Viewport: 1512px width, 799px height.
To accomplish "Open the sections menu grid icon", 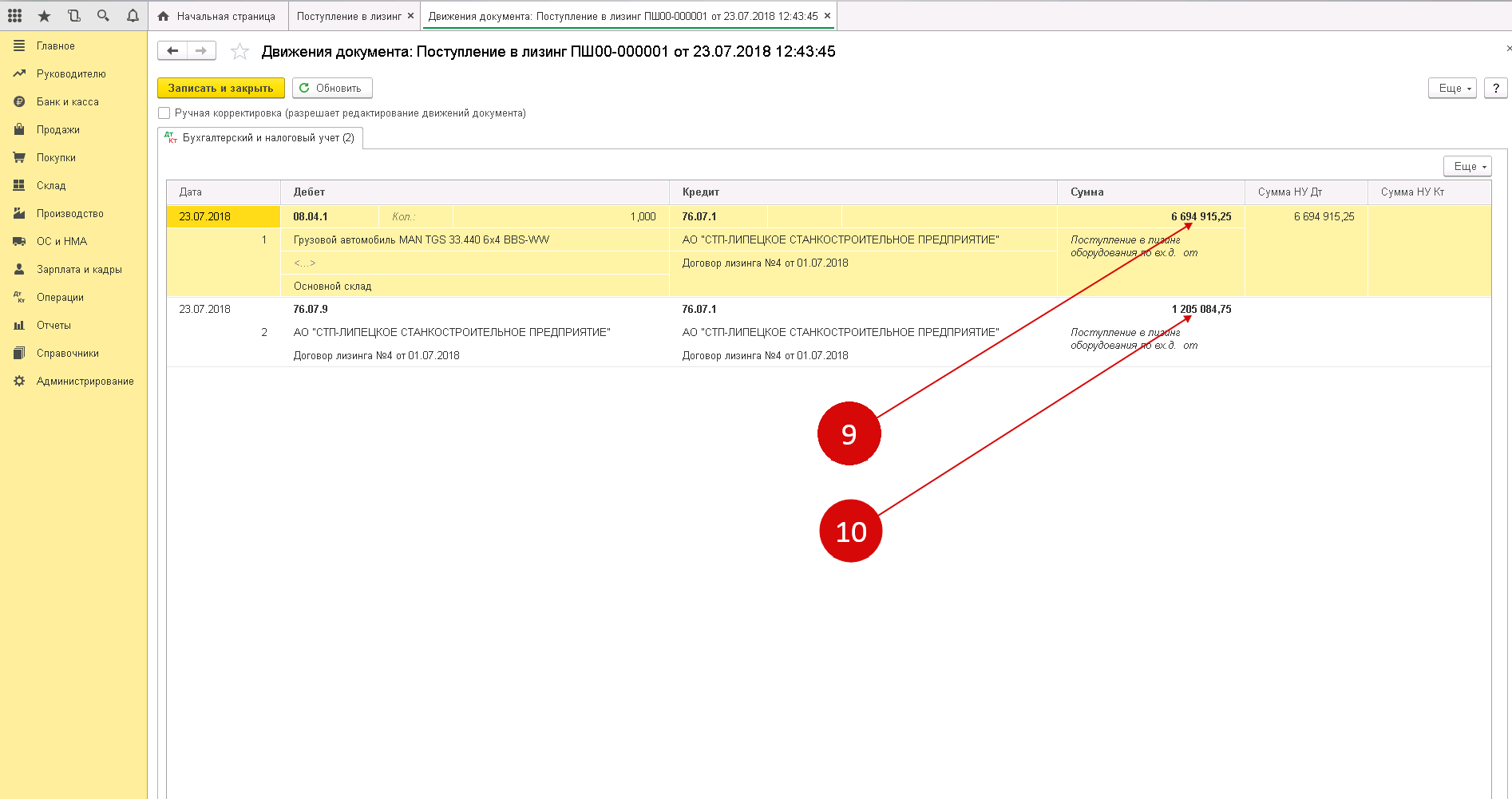I will pos(14,15).
